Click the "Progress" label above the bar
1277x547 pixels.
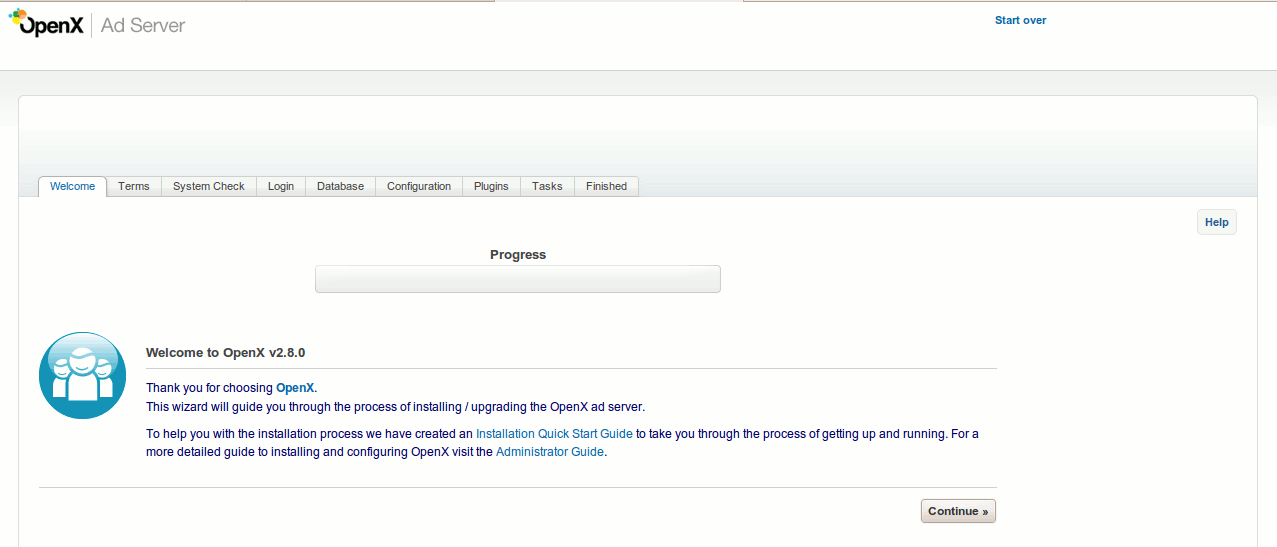[x=518, y=255]
